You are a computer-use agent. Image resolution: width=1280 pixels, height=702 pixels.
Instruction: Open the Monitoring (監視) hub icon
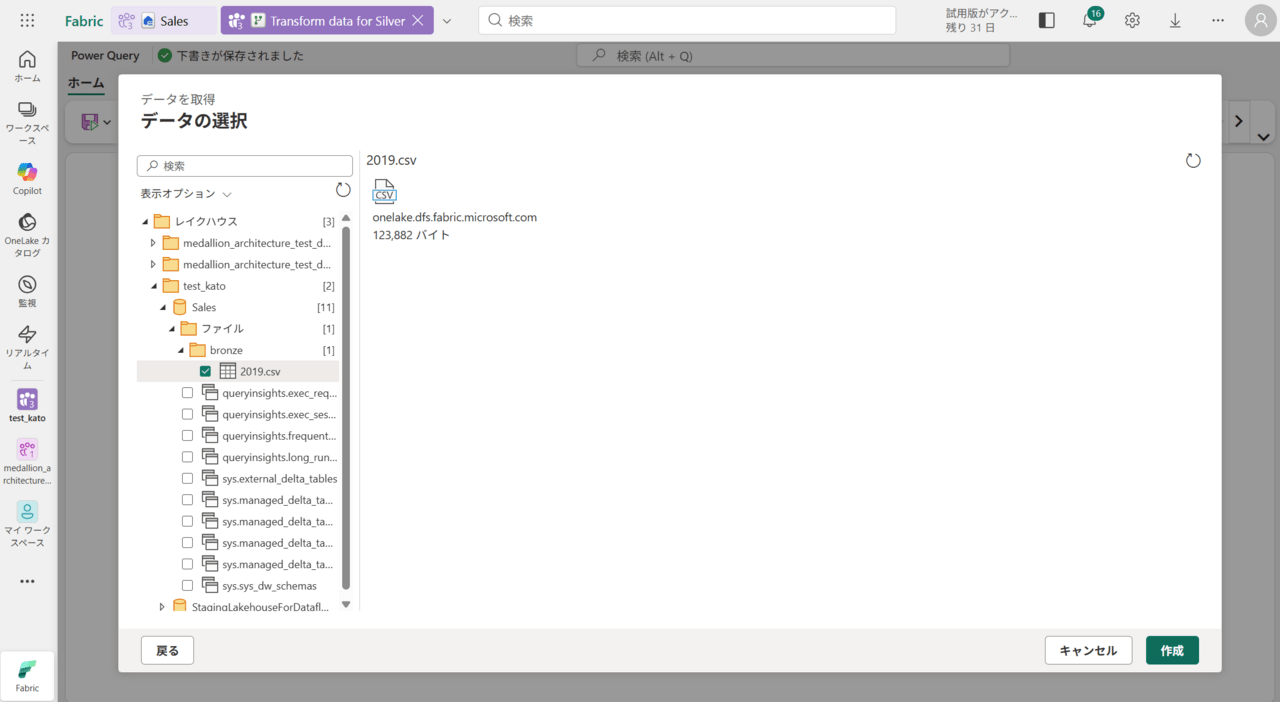pyautogui.click(x=27, y=285)
